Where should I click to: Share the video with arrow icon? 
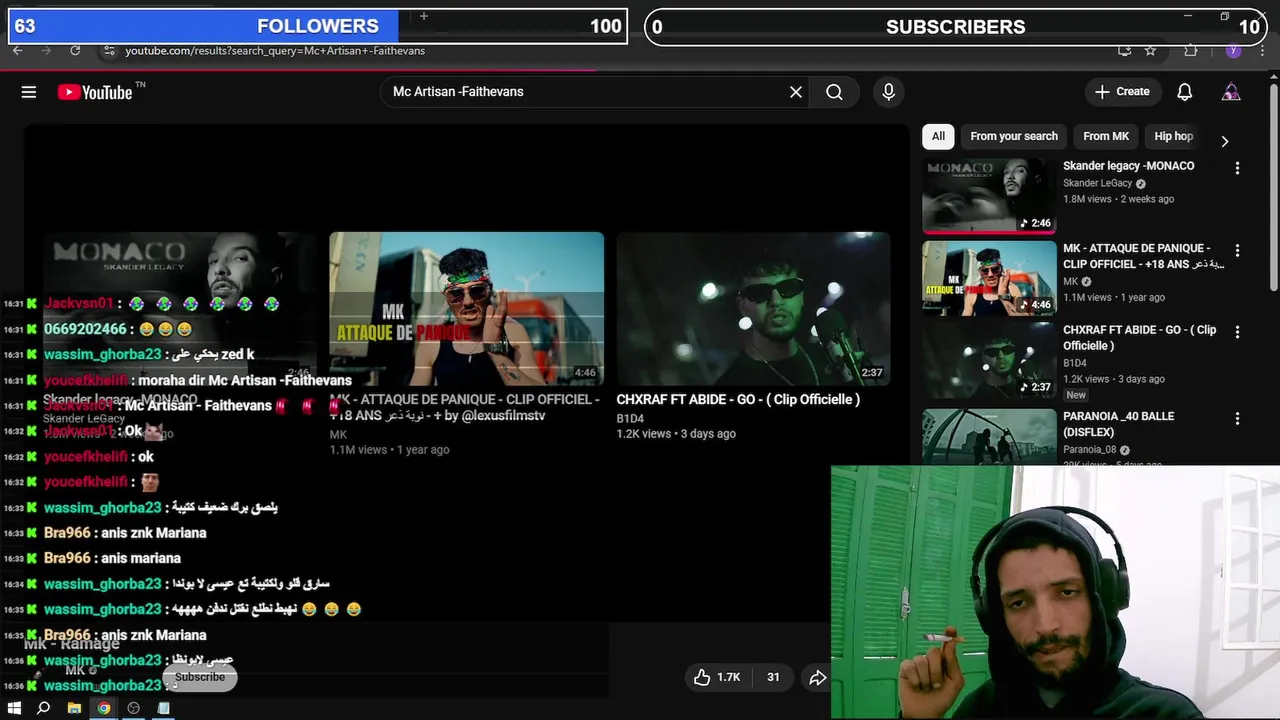[818, 677]
